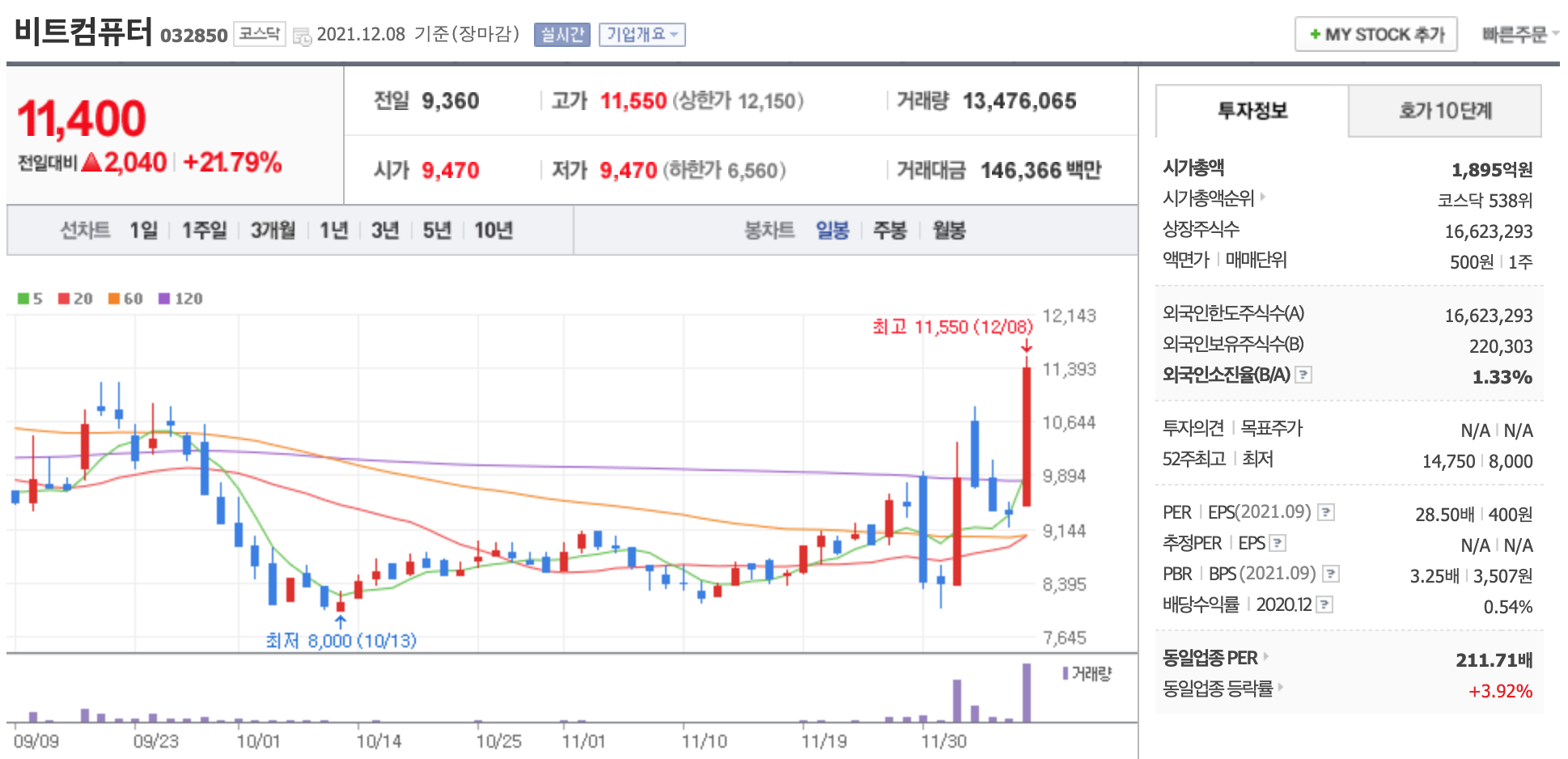Click 거래대금 value 146,366 백만
1568x759 pixels.
click(1040, 171)
